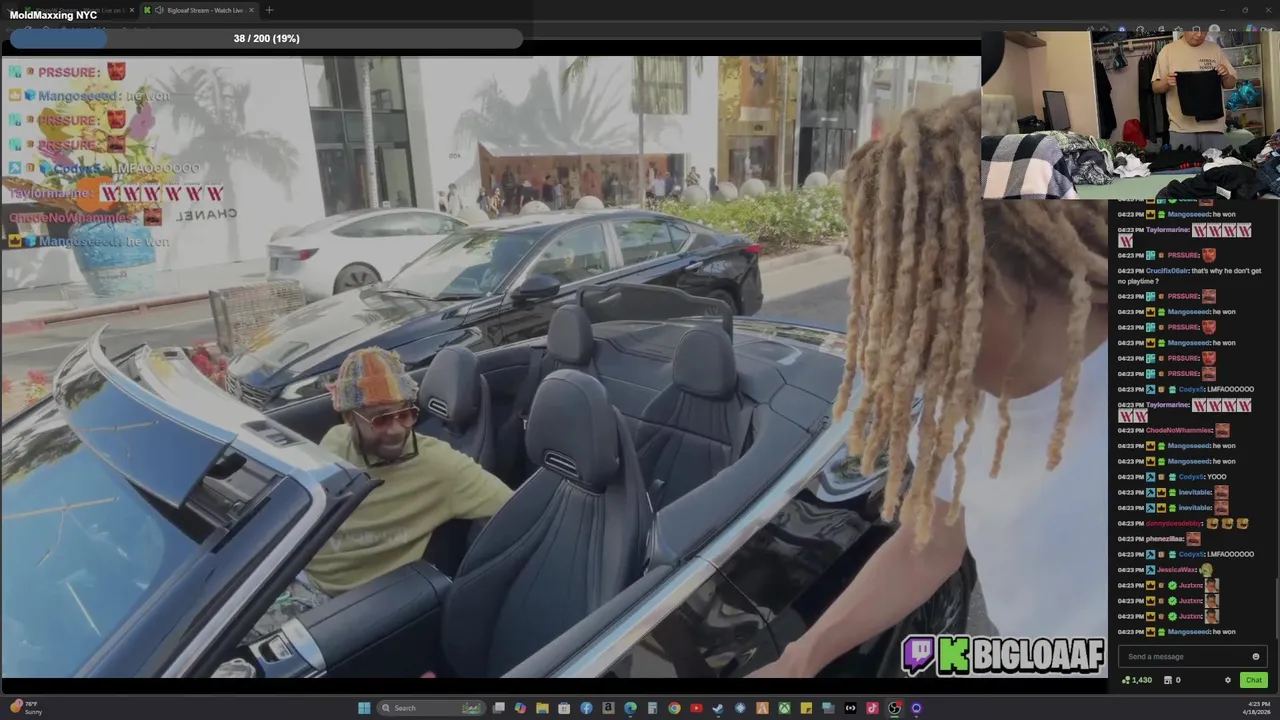Open YouTube from the taskbar
The width and height of the screenshot is (1280, 720).
pyautogui.click(x=696, y=708)
